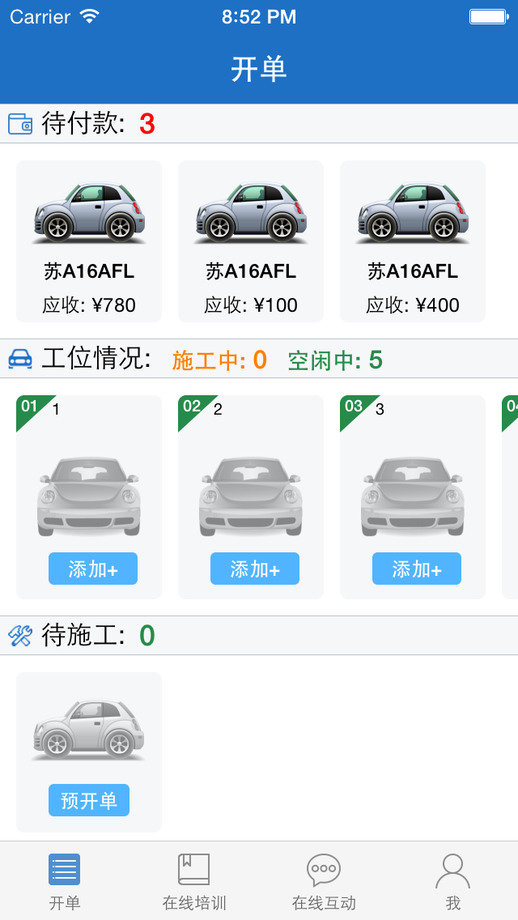
Task: Click 添加+ for workstation 02
Action: (255, 569)
